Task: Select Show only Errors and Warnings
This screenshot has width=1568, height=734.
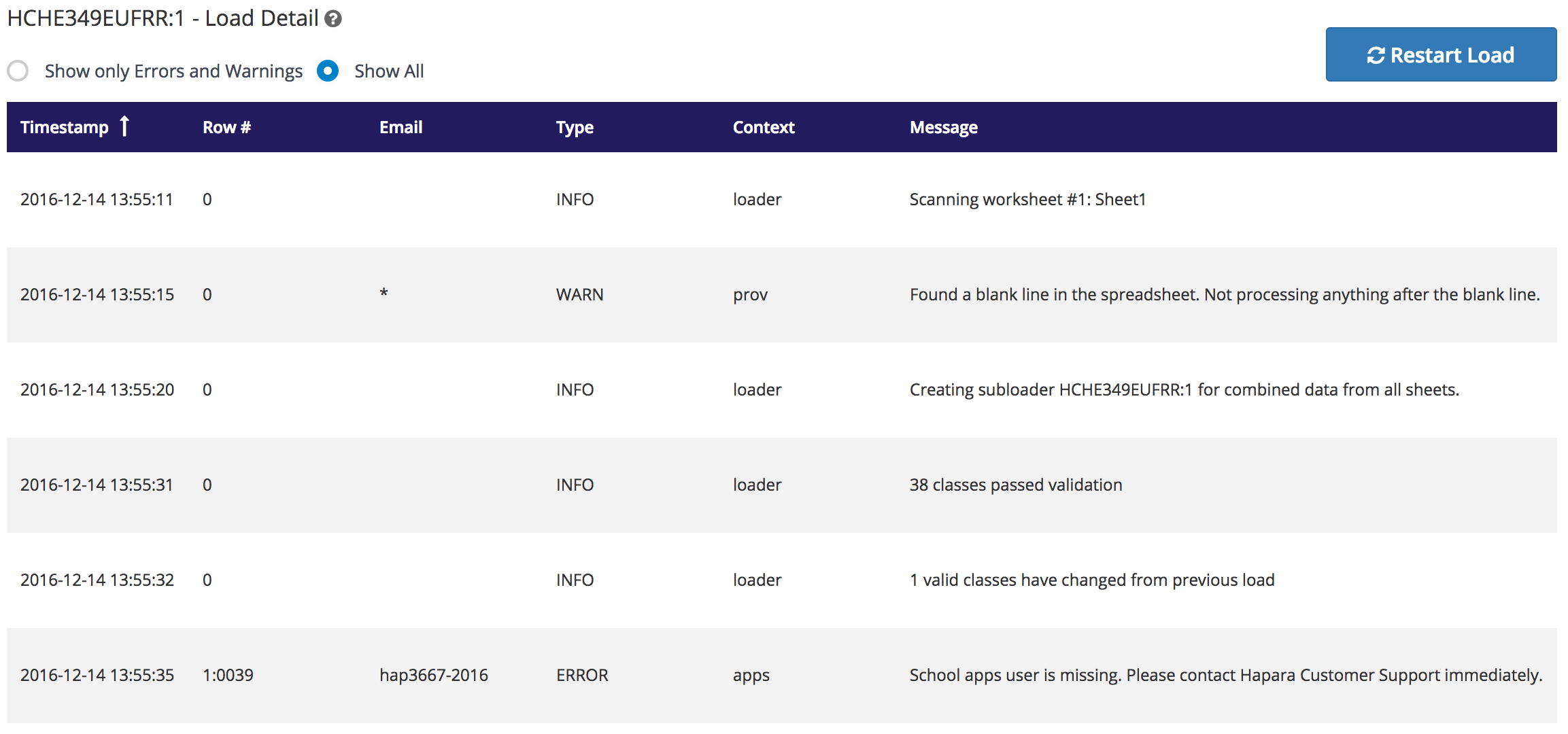Action: click(18, 71)
